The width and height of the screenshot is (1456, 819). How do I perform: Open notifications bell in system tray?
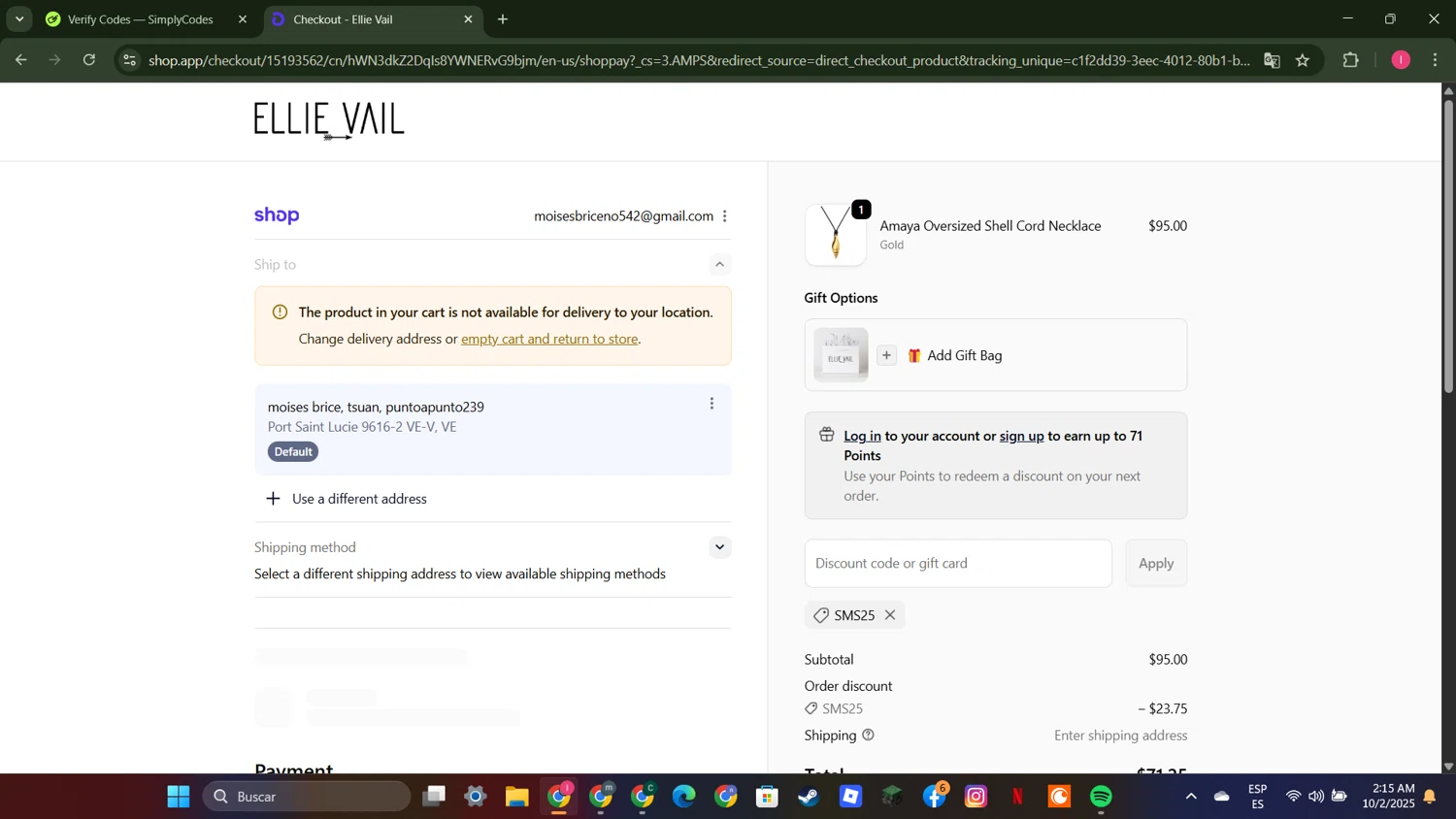(x=1430, y=797)
